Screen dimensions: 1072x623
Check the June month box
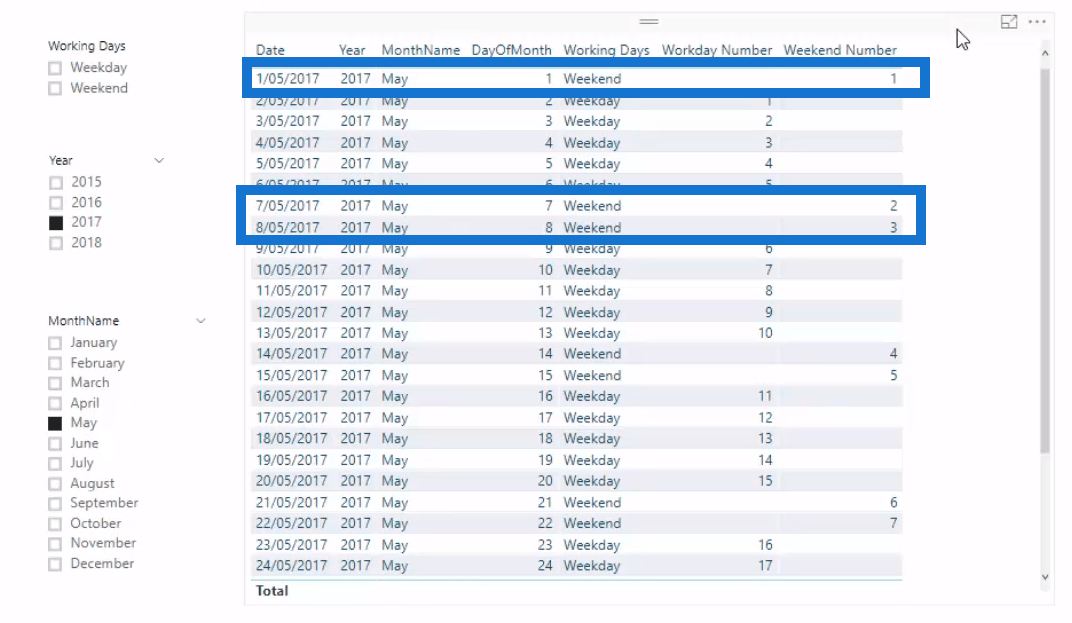(55, 444)
